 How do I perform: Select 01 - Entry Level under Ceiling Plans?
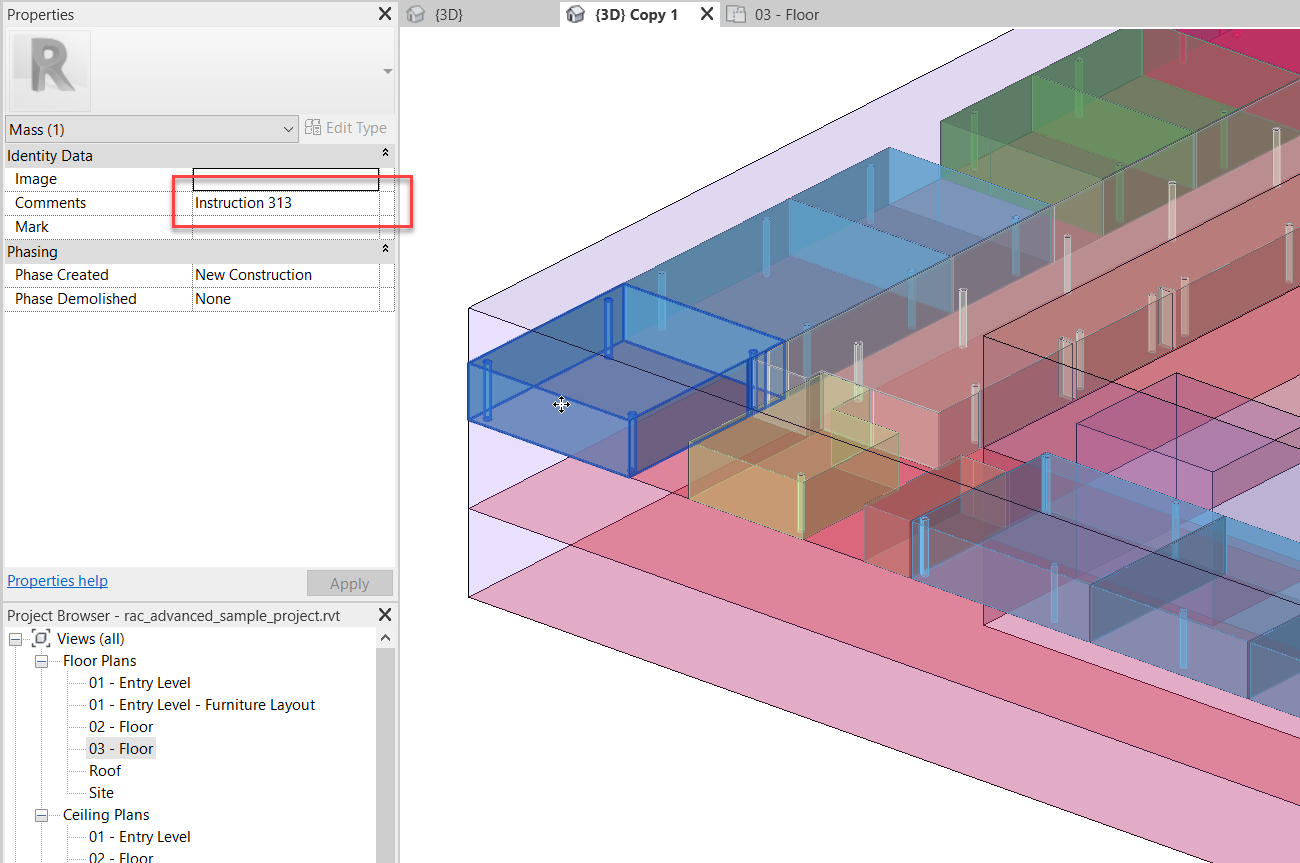point(139,837)
